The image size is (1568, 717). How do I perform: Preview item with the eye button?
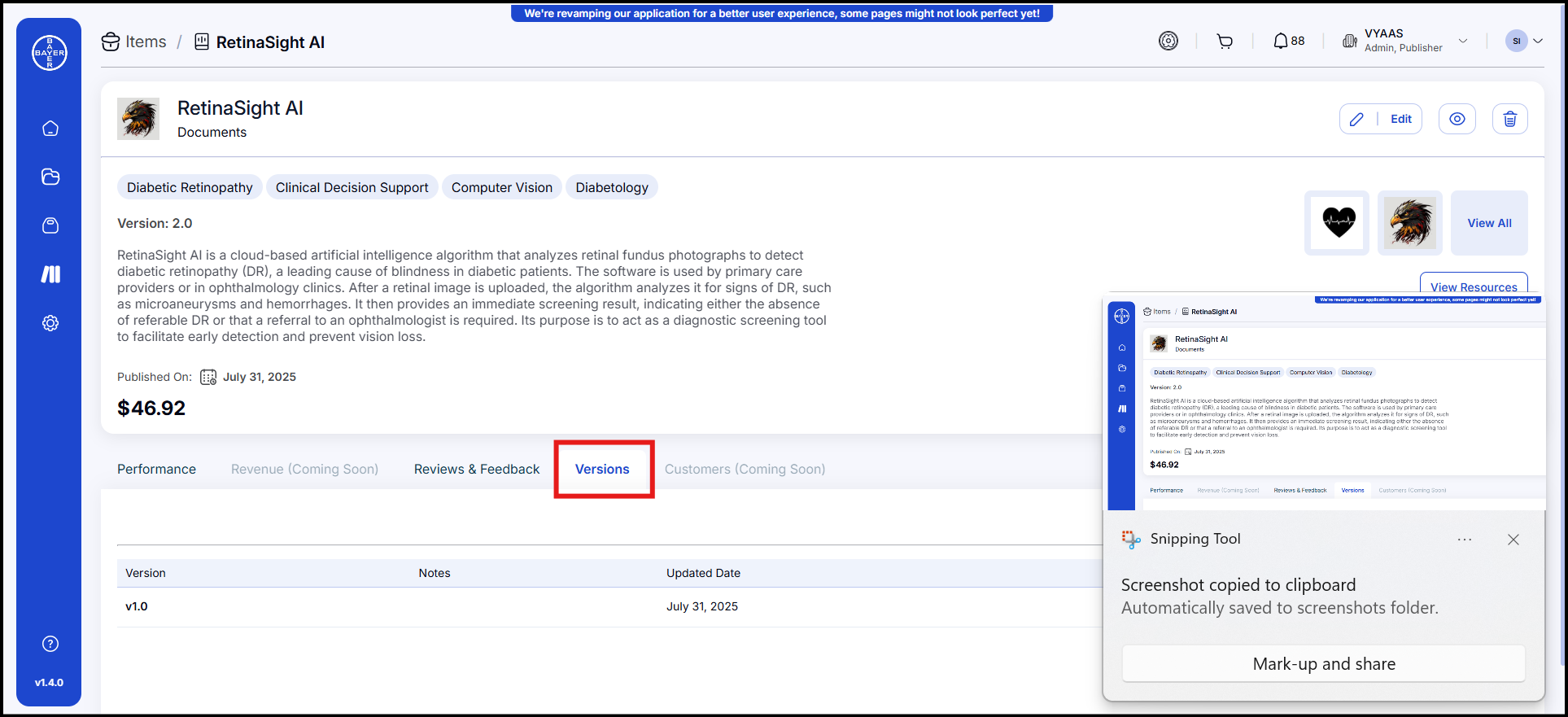click(x=1457, y=119)
